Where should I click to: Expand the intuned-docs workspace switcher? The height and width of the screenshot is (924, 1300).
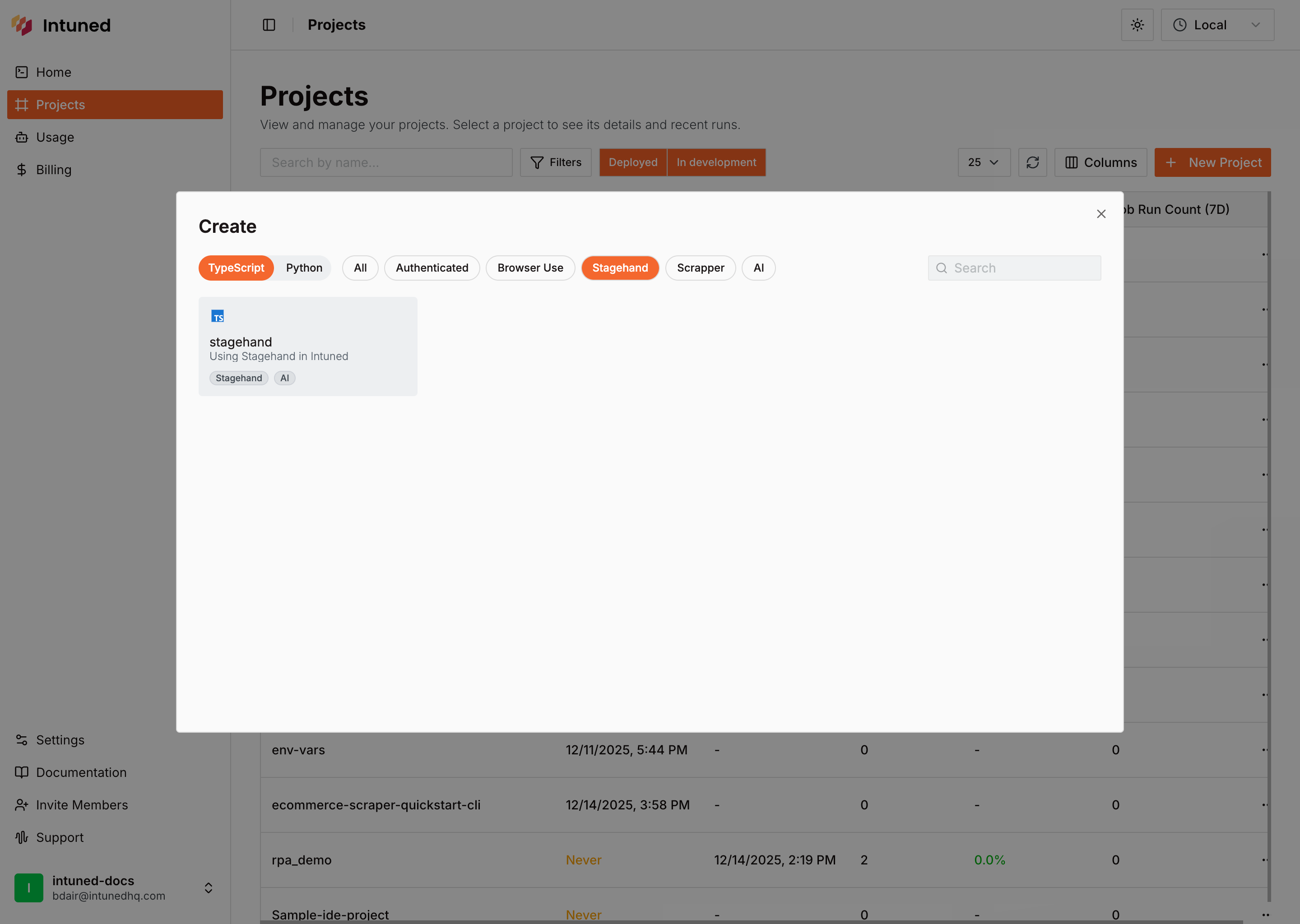pyautogui.click(x=209, y=887)
